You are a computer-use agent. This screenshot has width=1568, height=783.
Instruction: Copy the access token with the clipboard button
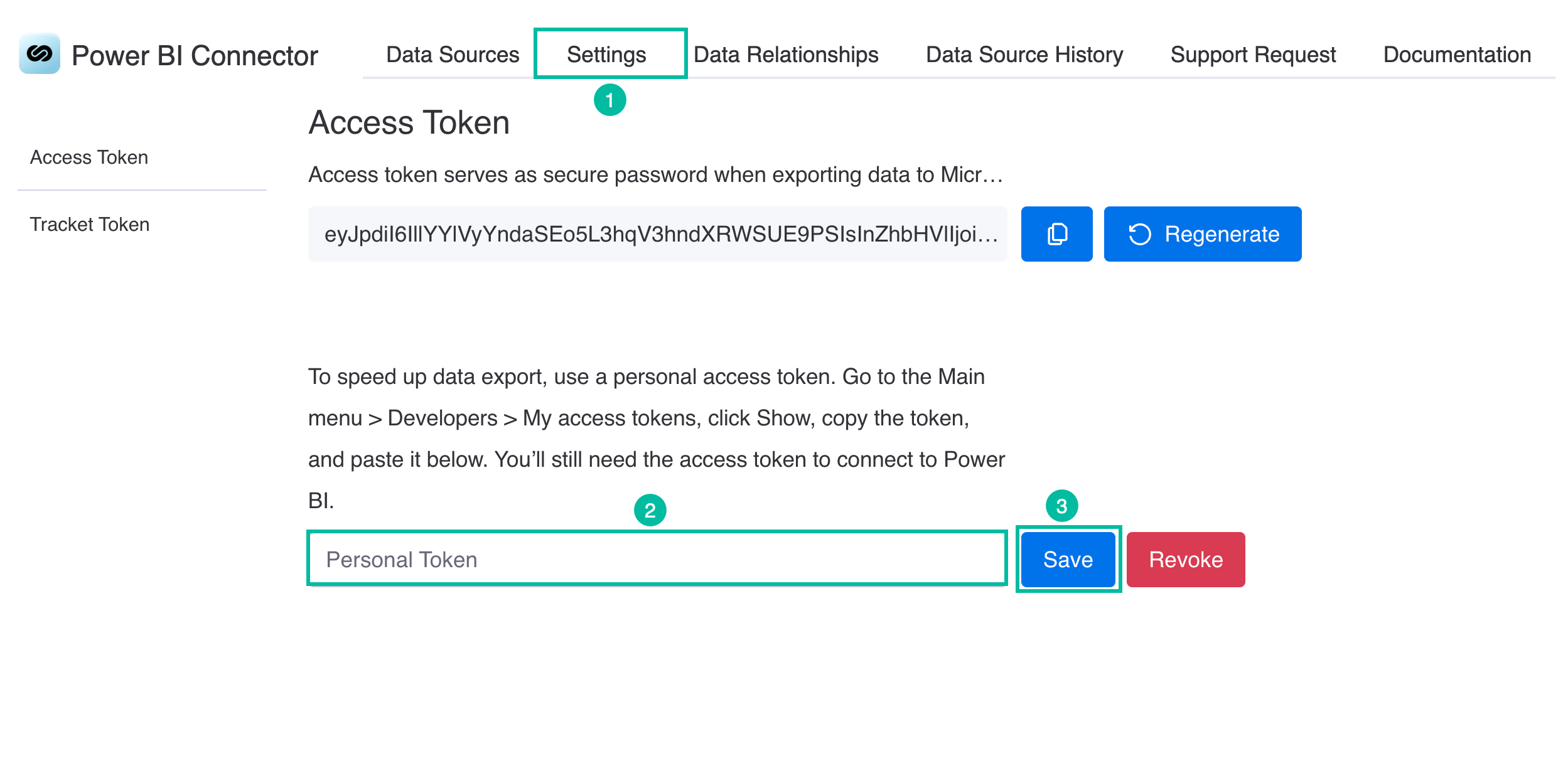point(1056,234)
